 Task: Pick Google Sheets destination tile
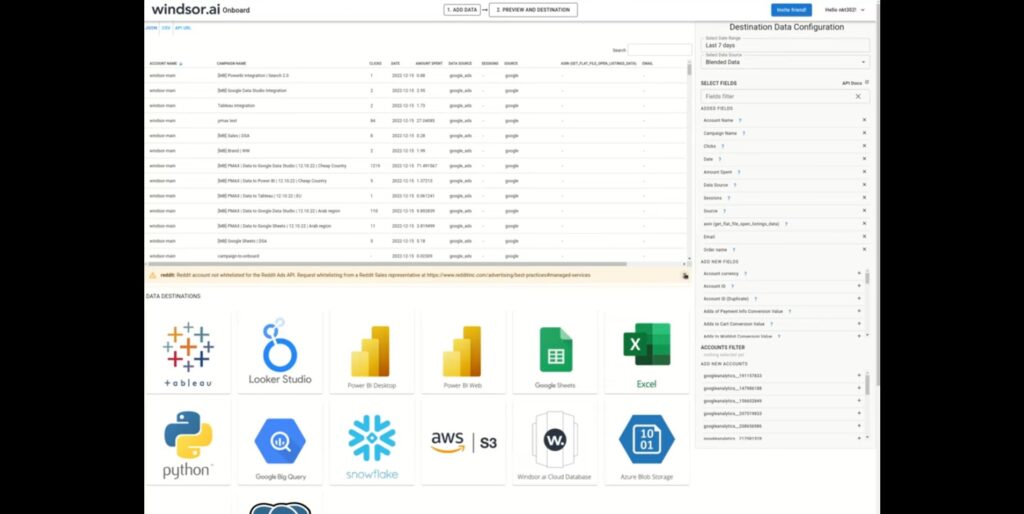pos(555,353)
